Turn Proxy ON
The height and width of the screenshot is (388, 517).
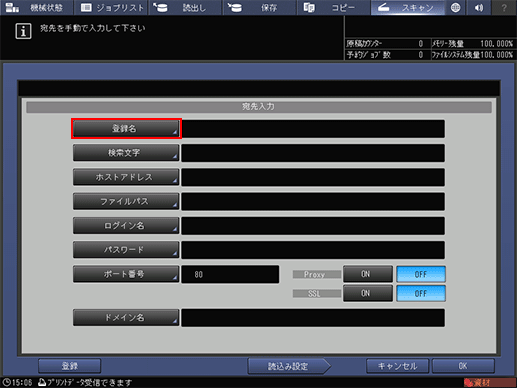(368, 274)
